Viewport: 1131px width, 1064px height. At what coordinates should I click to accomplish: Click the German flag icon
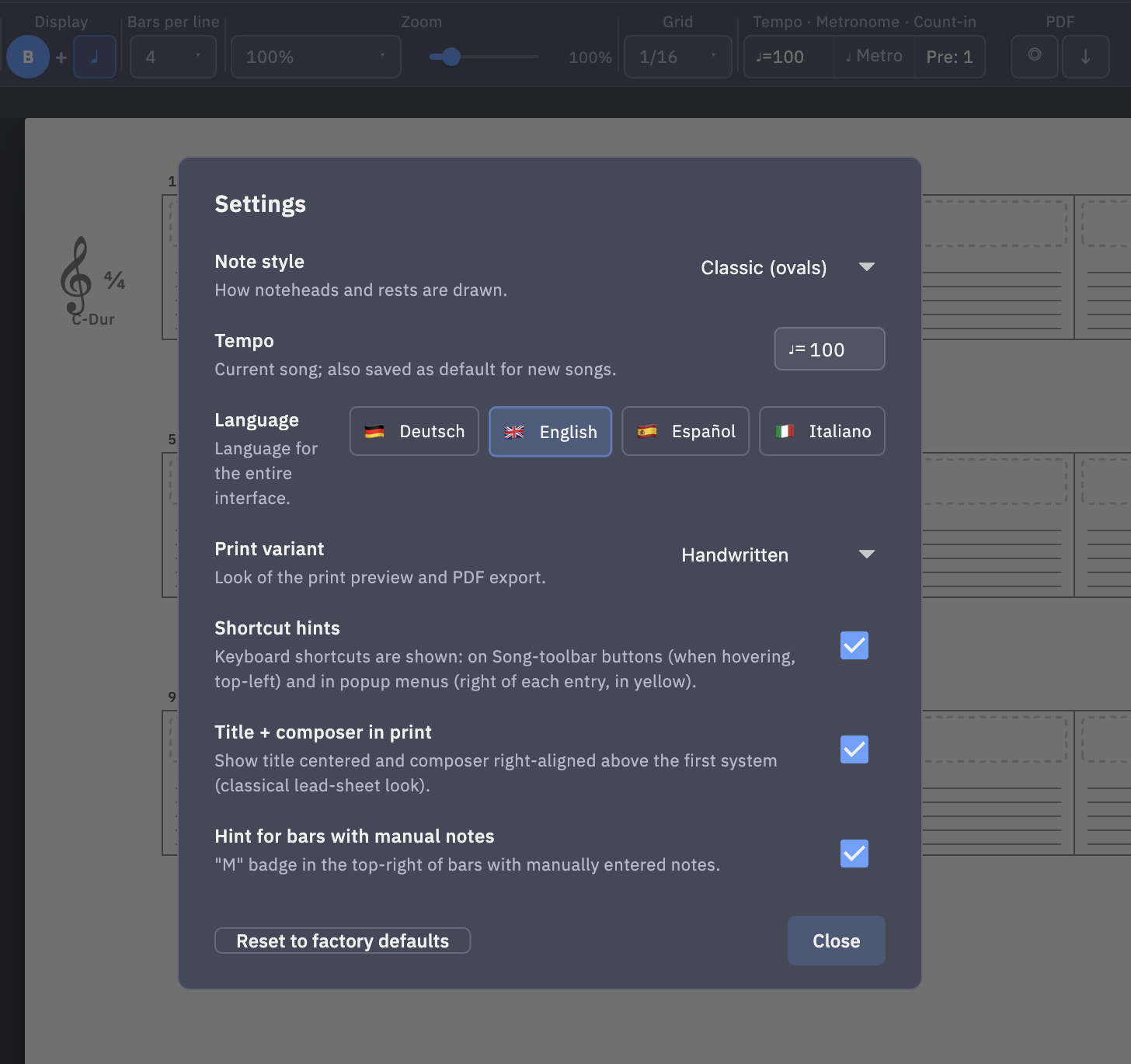(374, 431)
